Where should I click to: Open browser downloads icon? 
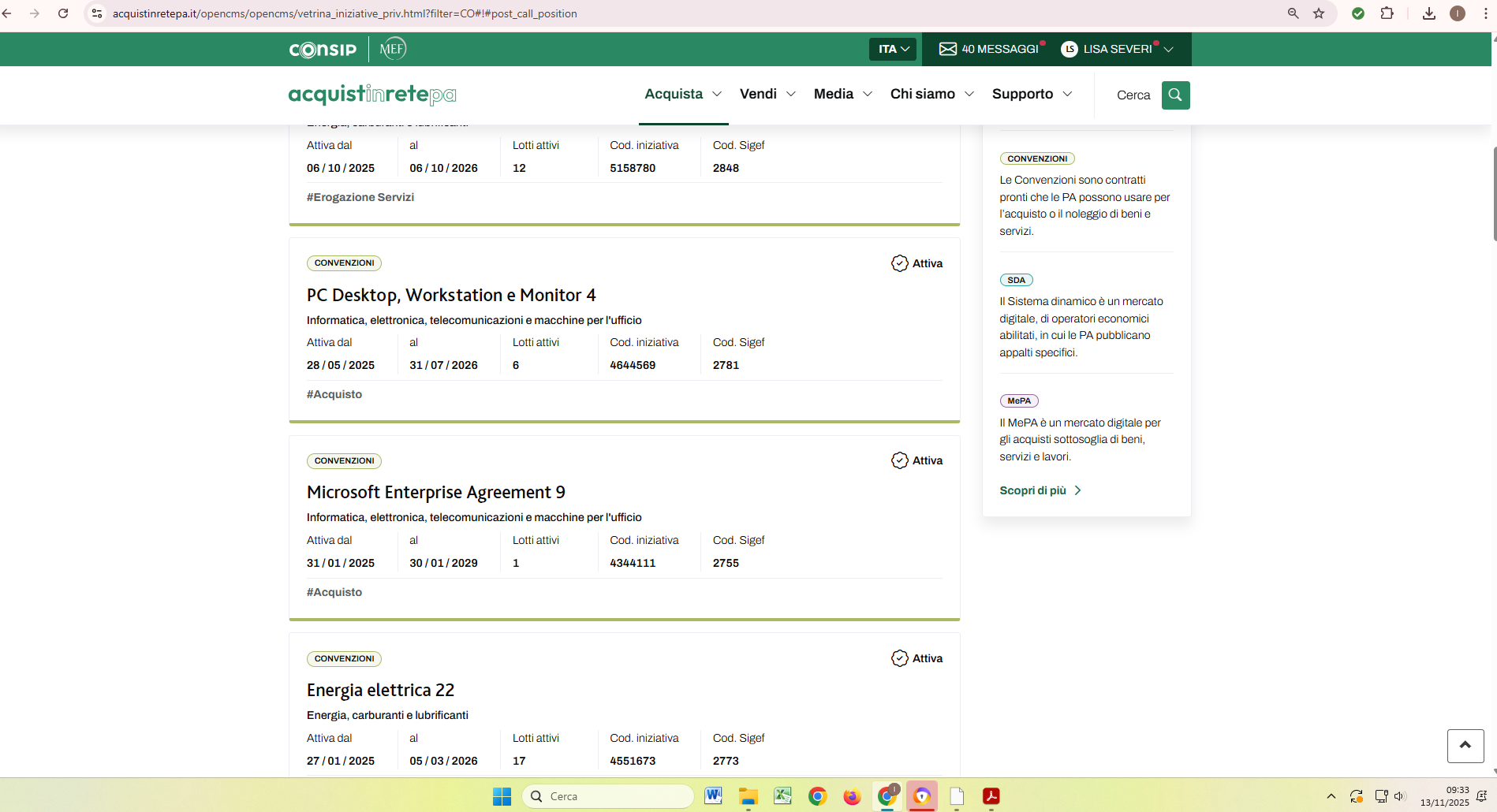click(1428, 13)
